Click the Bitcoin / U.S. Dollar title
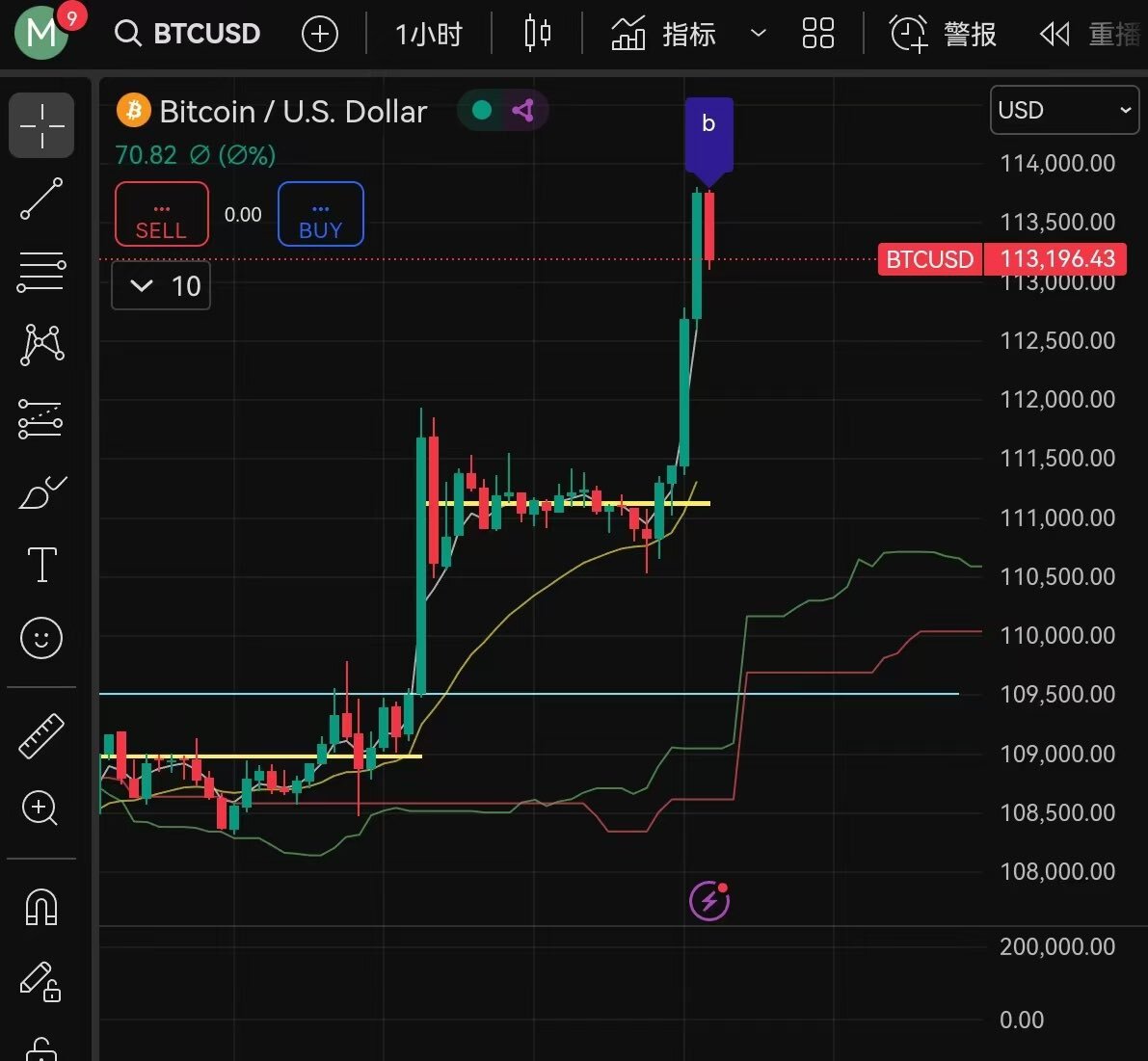1148x1061 pixels. pyautogui.click(x=293, y=111)
